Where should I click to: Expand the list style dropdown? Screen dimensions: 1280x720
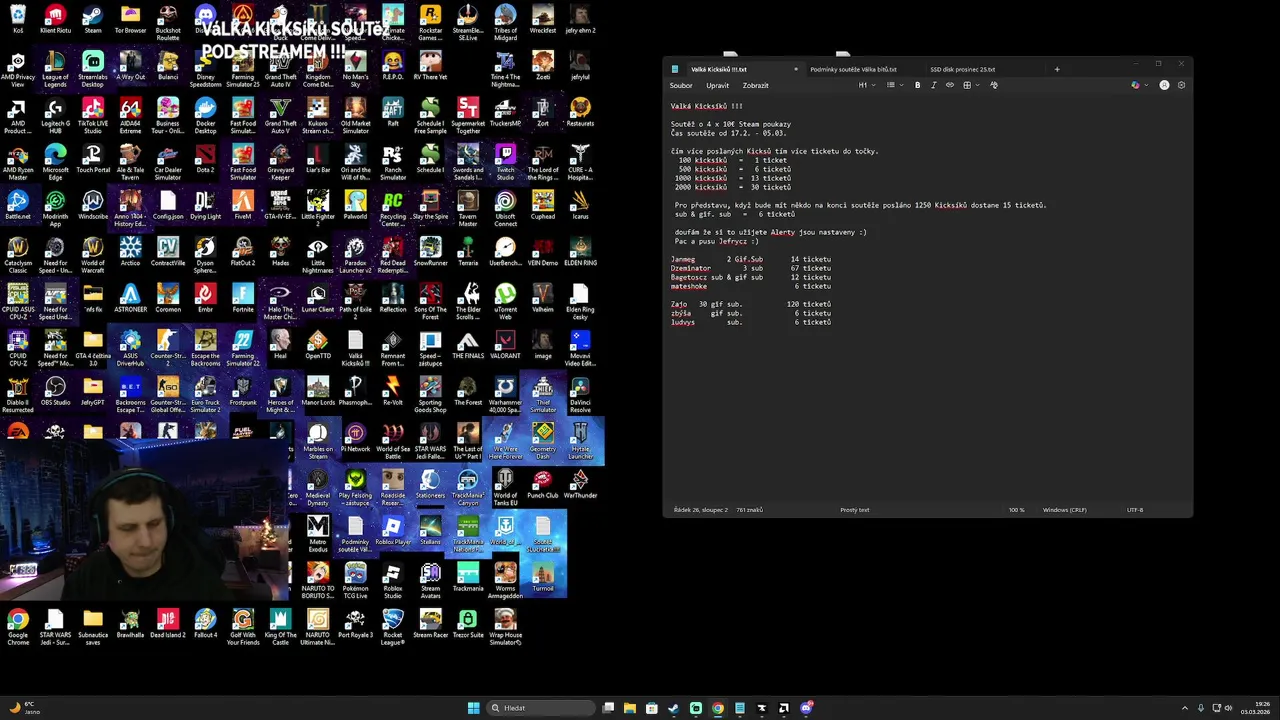pos(893,85)
